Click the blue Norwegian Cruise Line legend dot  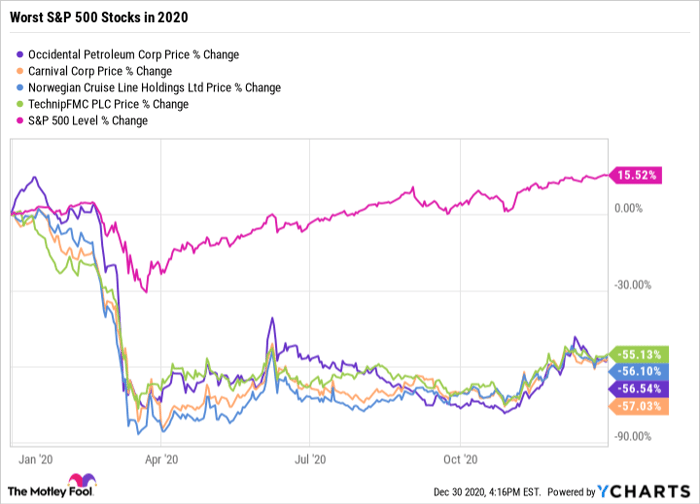click(22, 87)
